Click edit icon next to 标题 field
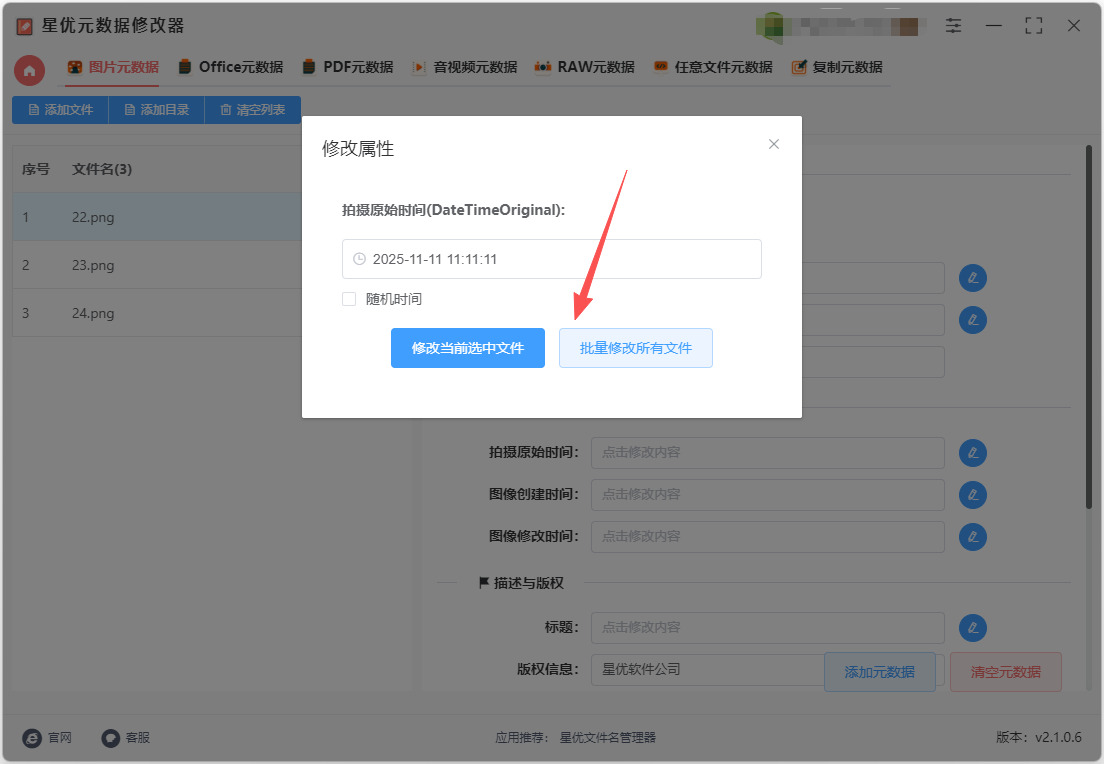Image resolution: width=1104 pixels, height=764 pixels. [x=972, y=627]
